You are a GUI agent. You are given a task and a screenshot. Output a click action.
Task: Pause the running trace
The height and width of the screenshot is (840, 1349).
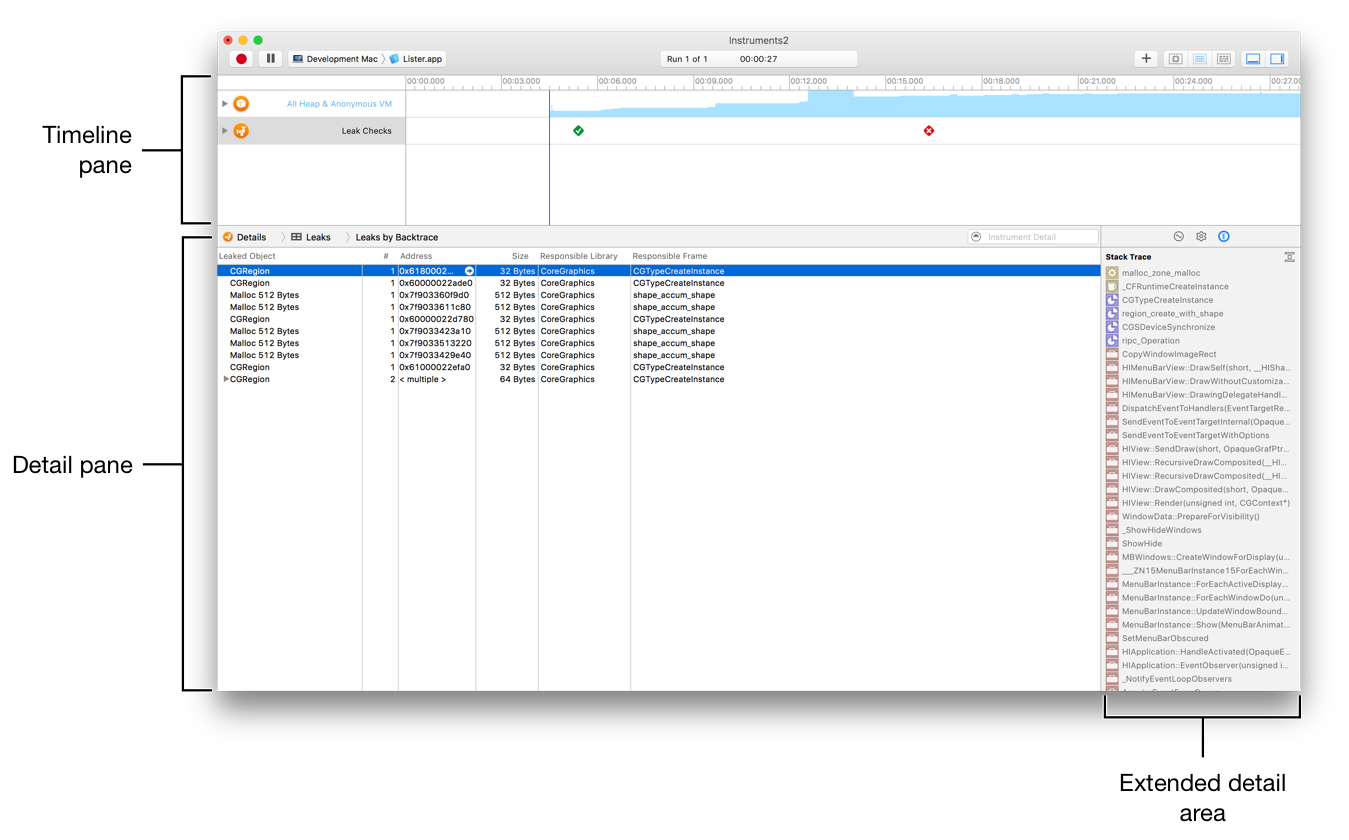click(271, 59)
